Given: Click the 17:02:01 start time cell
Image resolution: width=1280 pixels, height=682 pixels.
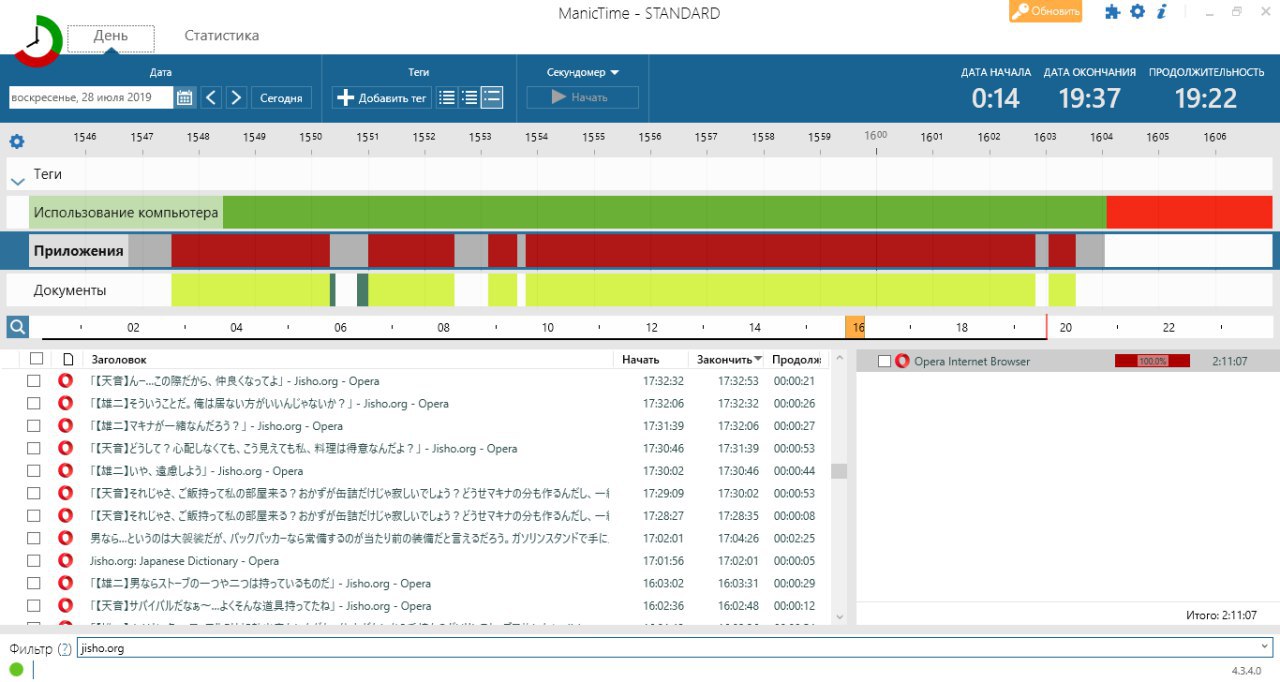Looking at the screenshot, I should click(663, 538).
